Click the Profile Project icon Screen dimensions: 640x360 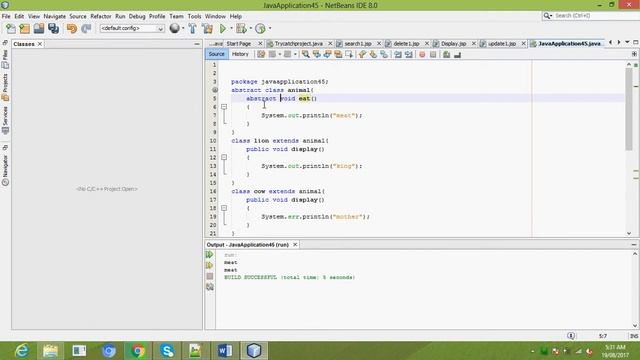tap(260, 28)
